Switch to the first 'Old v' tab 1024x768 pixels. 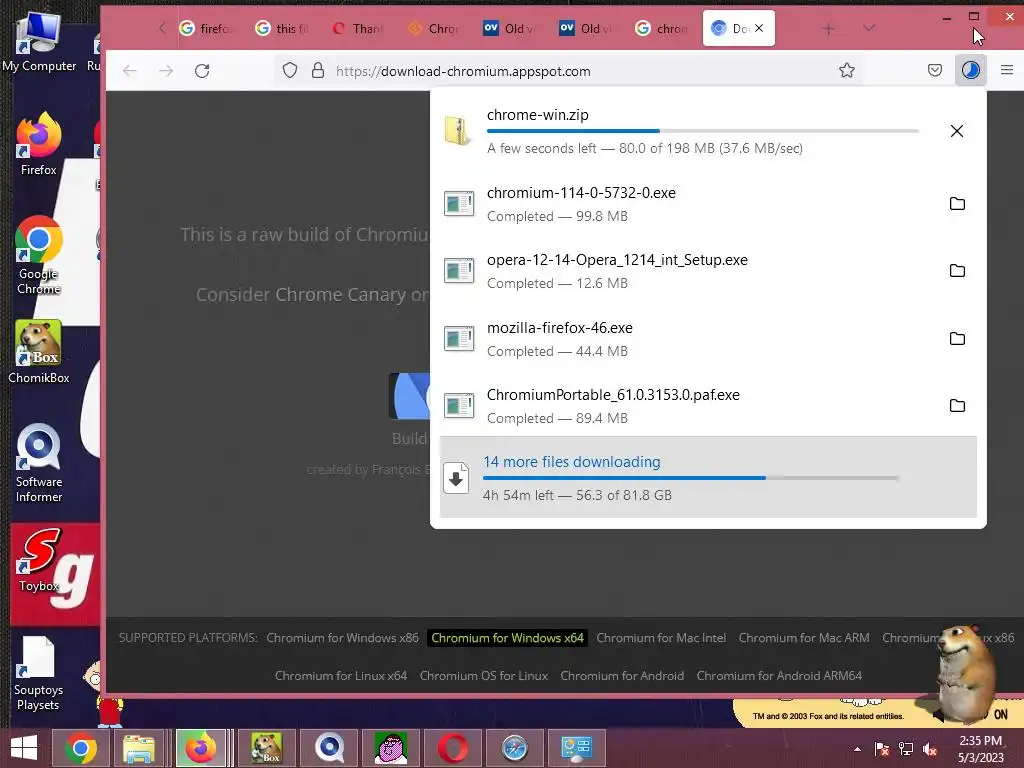pos(511,29)
